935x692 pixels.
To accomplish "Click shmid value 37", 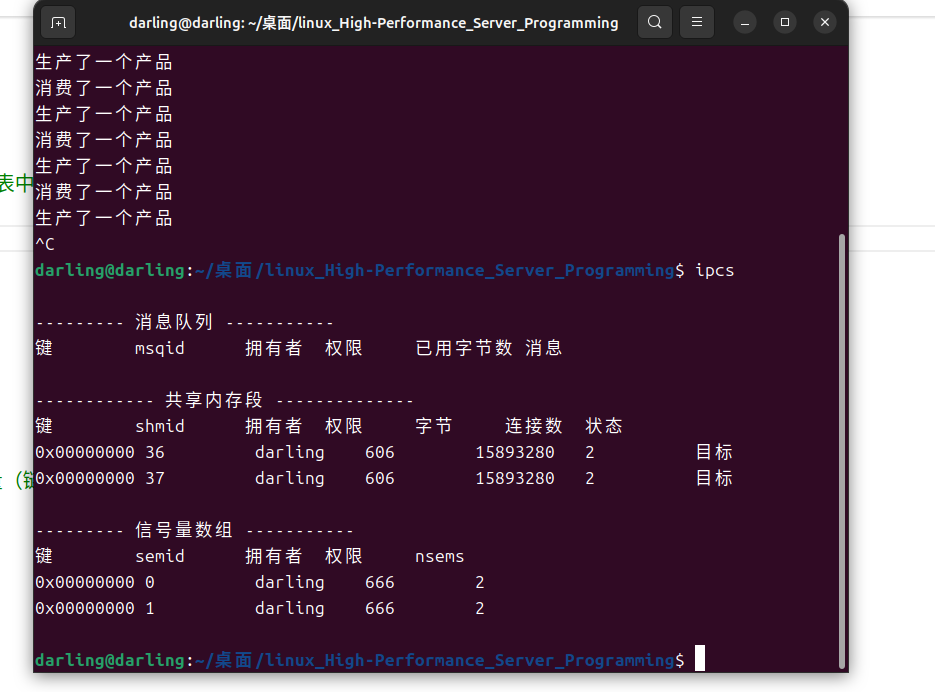I will 154,478.
